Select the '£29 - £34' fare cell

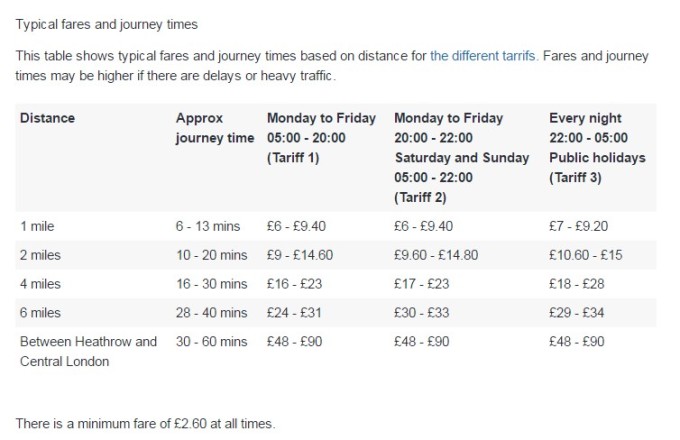576,313
